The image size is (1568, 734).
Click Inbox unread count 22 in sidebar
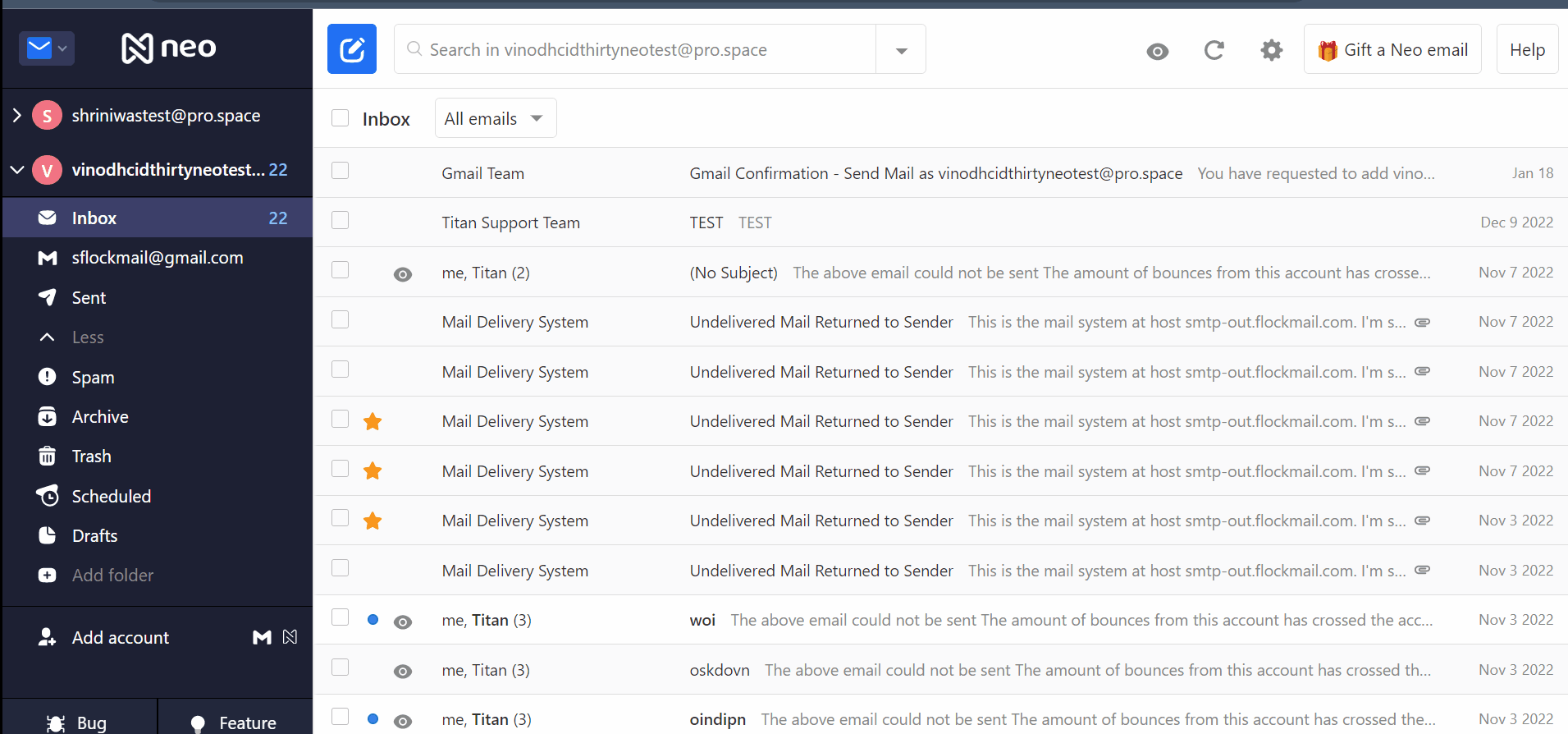[278, 218]
